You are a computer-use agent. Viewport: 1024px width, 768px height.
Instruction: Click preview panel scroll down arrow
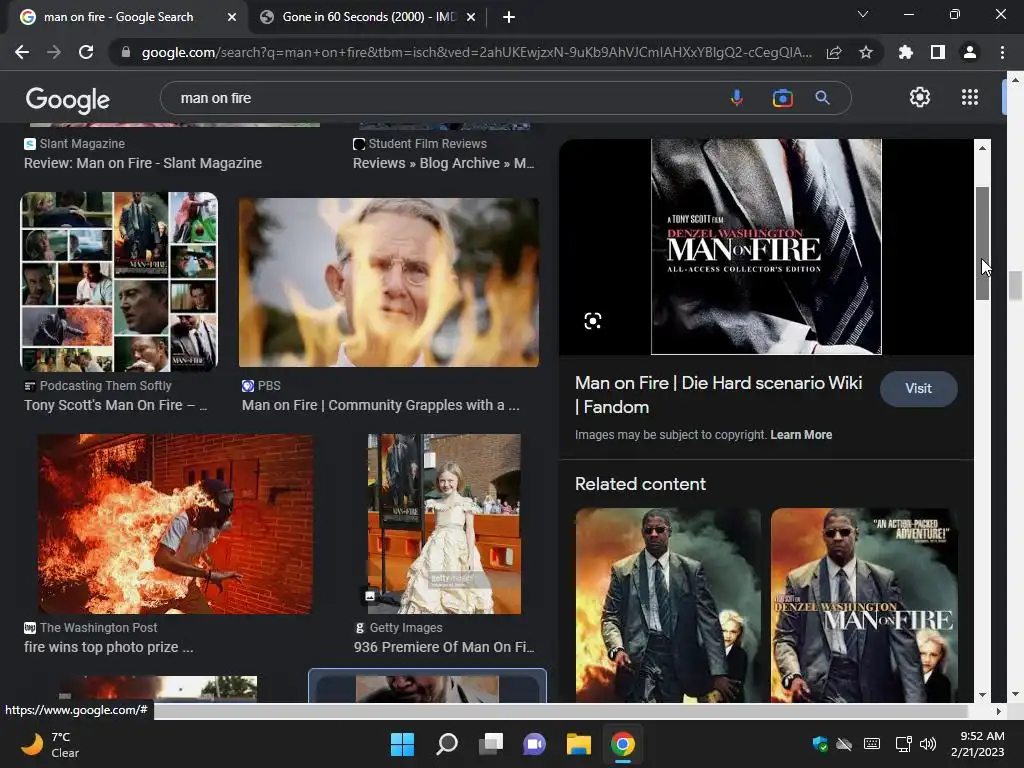pos(982,695)
